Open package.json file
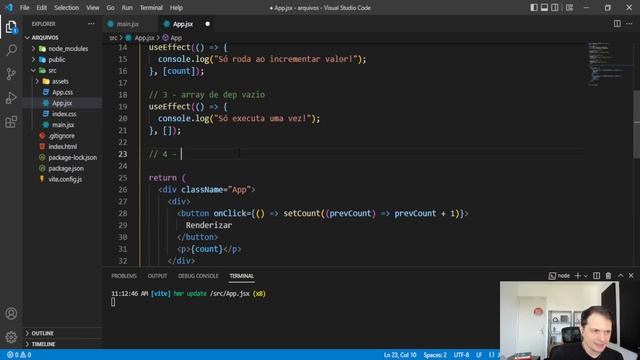 pos(66,168)
